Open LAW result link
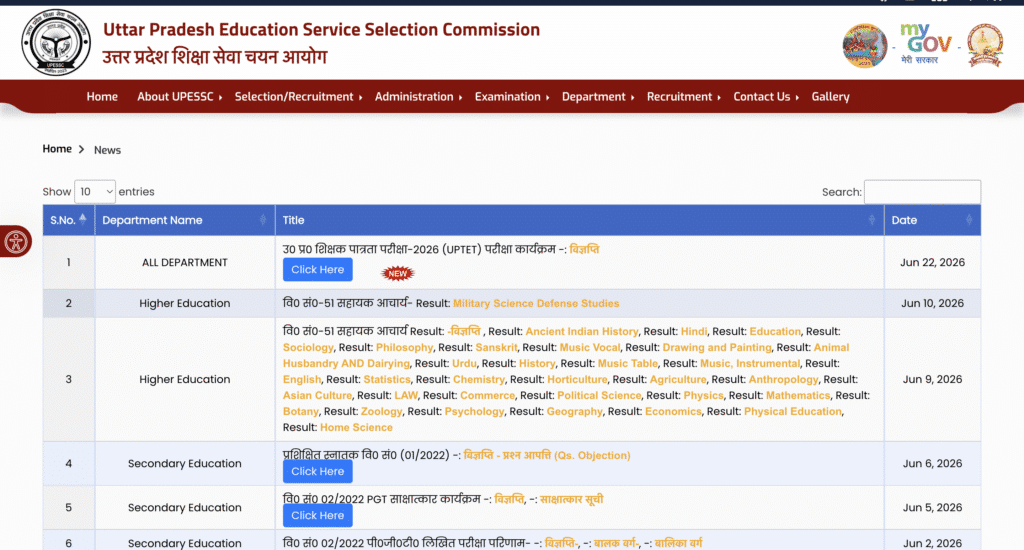 point(406,395)
